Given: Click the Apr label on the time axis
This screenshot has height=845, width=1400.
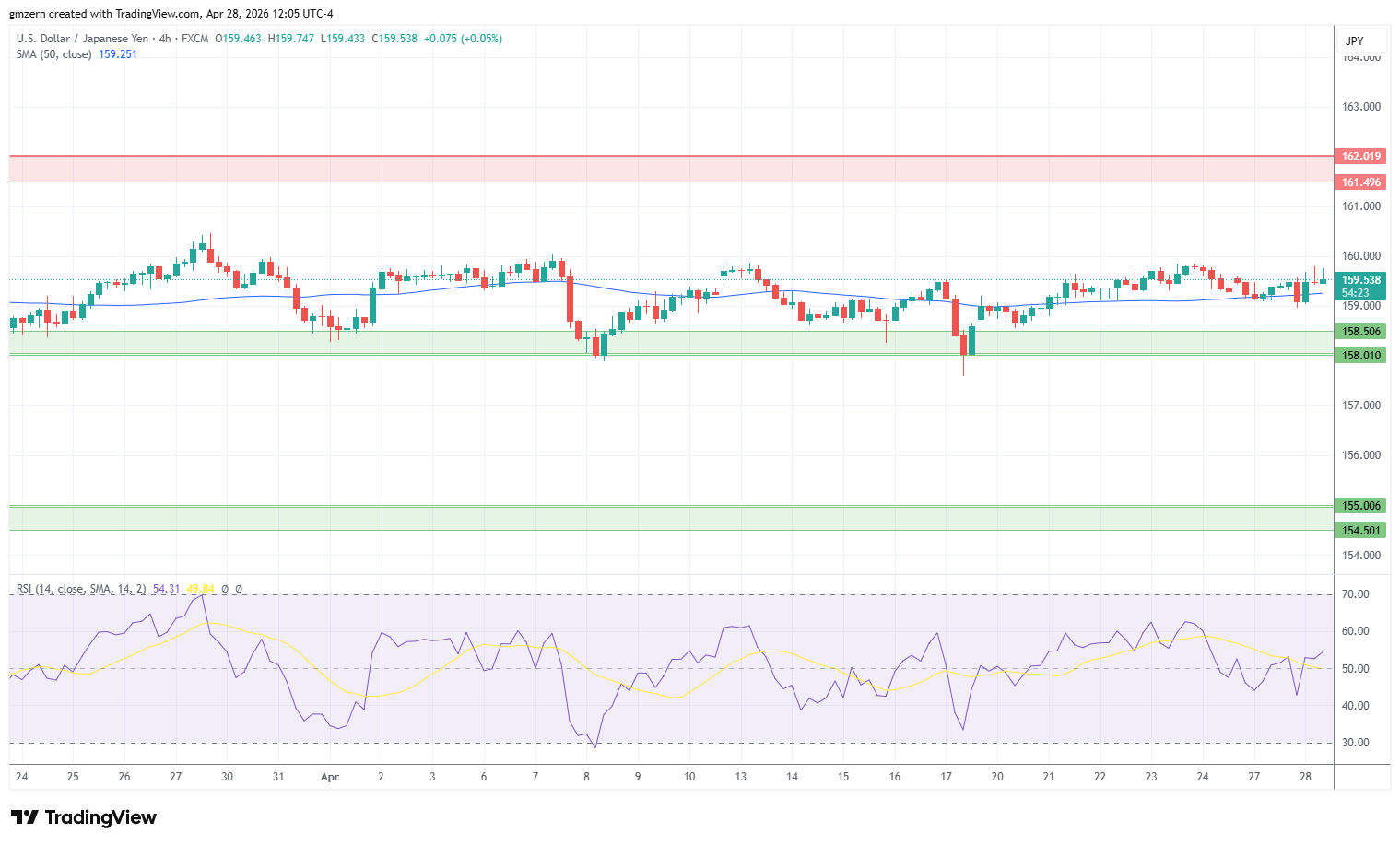Looking at the screenshot, I should coord(330,777).
